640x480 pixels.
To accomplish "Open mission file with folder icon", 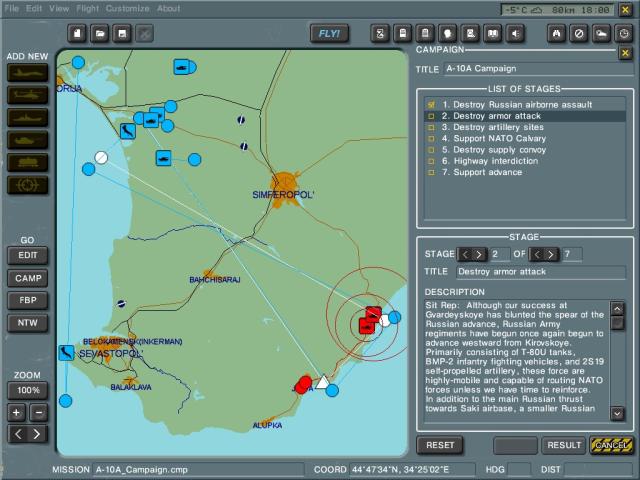I will point(100,33).
